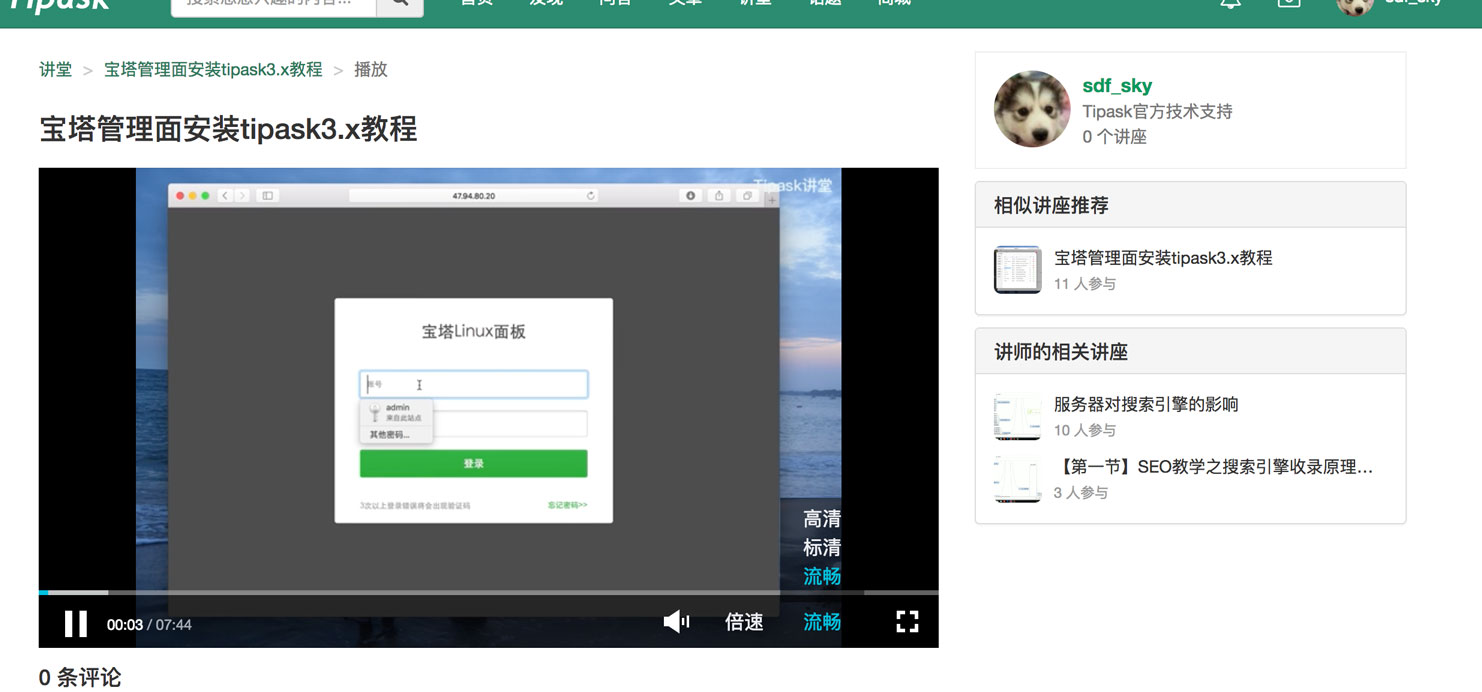1482x692 pixels.
Task: Select 高清 quality from the quality menu
Action: pyautogui.click(x=822, y=519)
